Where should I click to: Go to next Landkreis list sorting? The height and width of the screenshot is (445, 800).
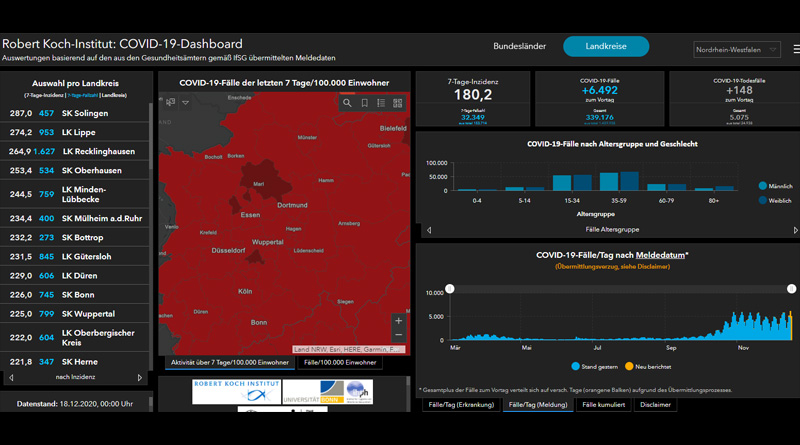pos(140,378)
